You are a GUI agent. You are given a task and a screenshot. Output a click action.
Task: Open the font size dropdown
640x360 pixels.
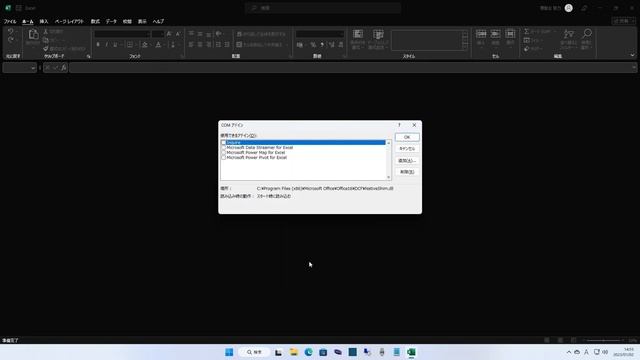coord(162,34)
